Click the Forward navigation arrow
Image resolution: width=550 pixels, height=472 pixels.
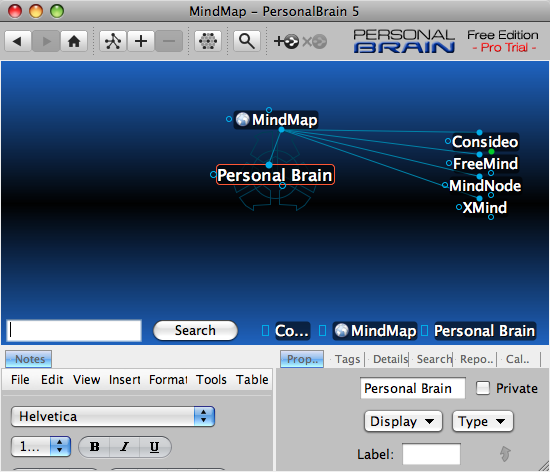click(46, 41)
